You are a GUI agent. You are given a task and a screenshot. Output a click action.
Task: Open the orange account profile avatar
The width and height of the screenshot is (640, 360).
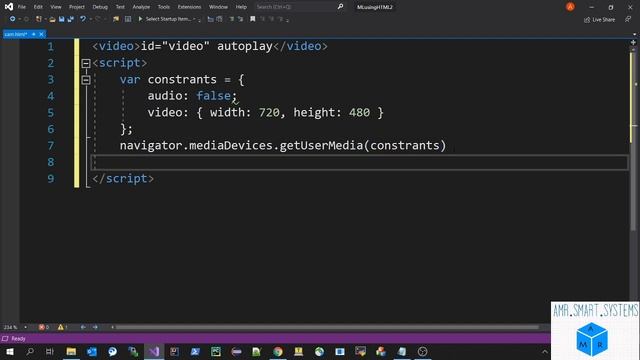570,7
